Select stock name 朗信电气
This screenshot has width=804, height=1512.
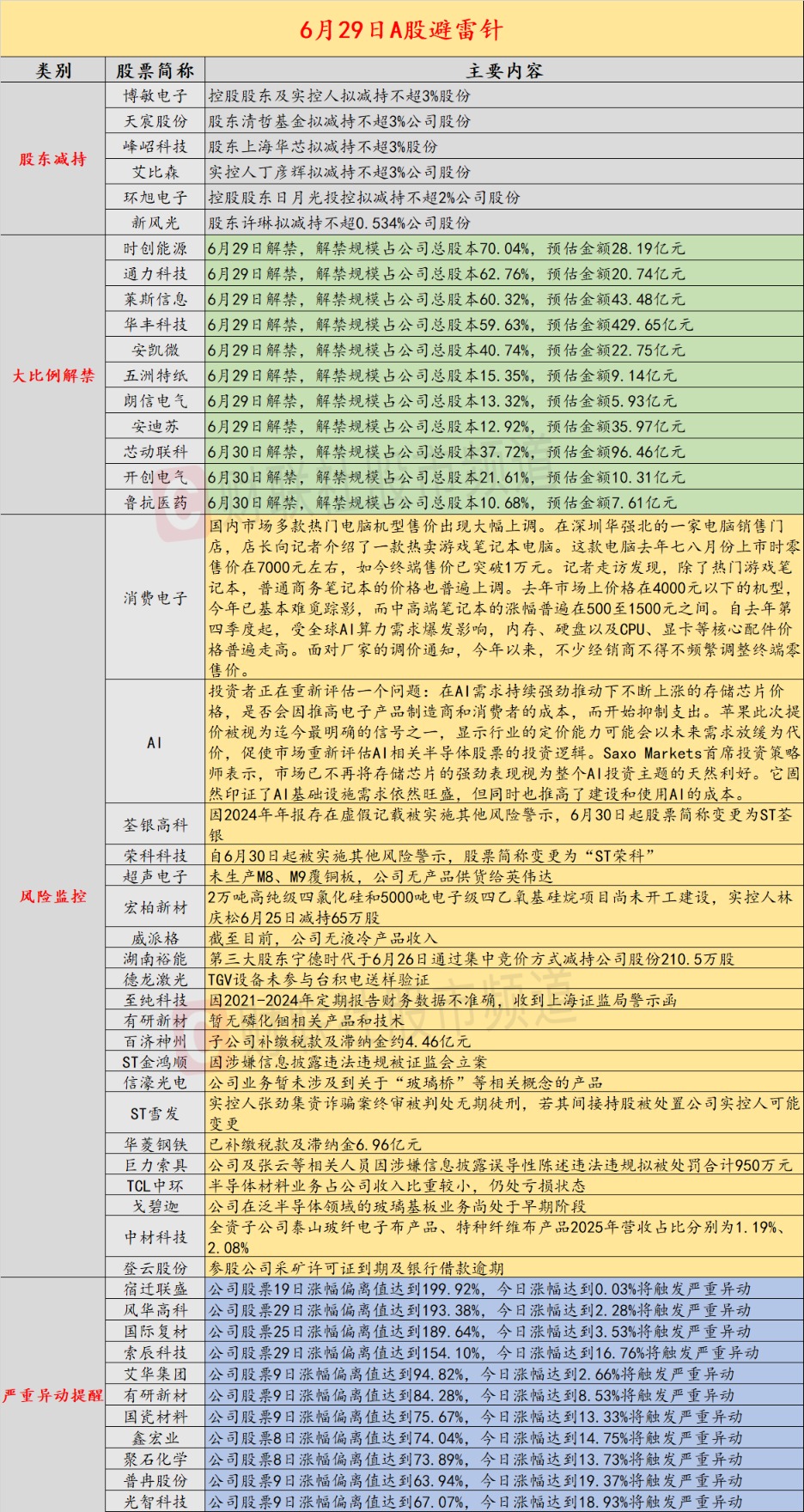click(x=155, y=400)
